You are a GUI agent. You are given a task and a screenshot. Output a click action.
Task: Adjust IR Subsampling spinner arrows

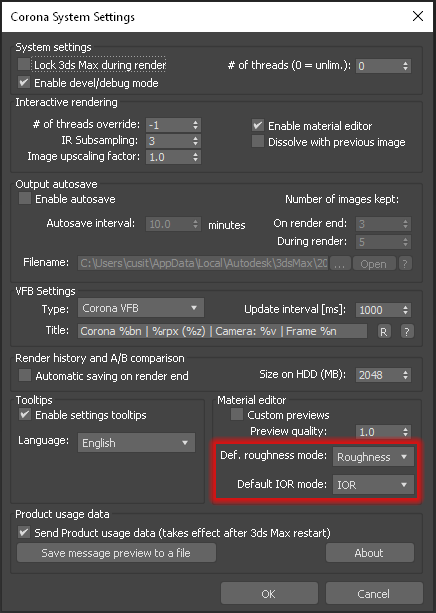pyautogui.click(x=196, y=141)
